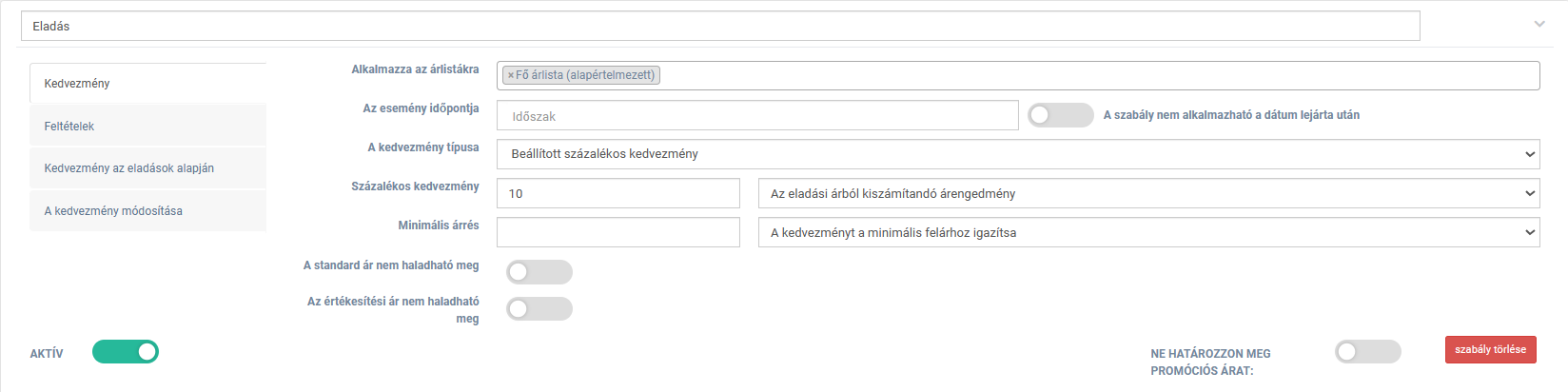Open 'Kedvezmény az eladások alapján' tab
This screenshot has height=392, width=1568.
coord(147,168)
